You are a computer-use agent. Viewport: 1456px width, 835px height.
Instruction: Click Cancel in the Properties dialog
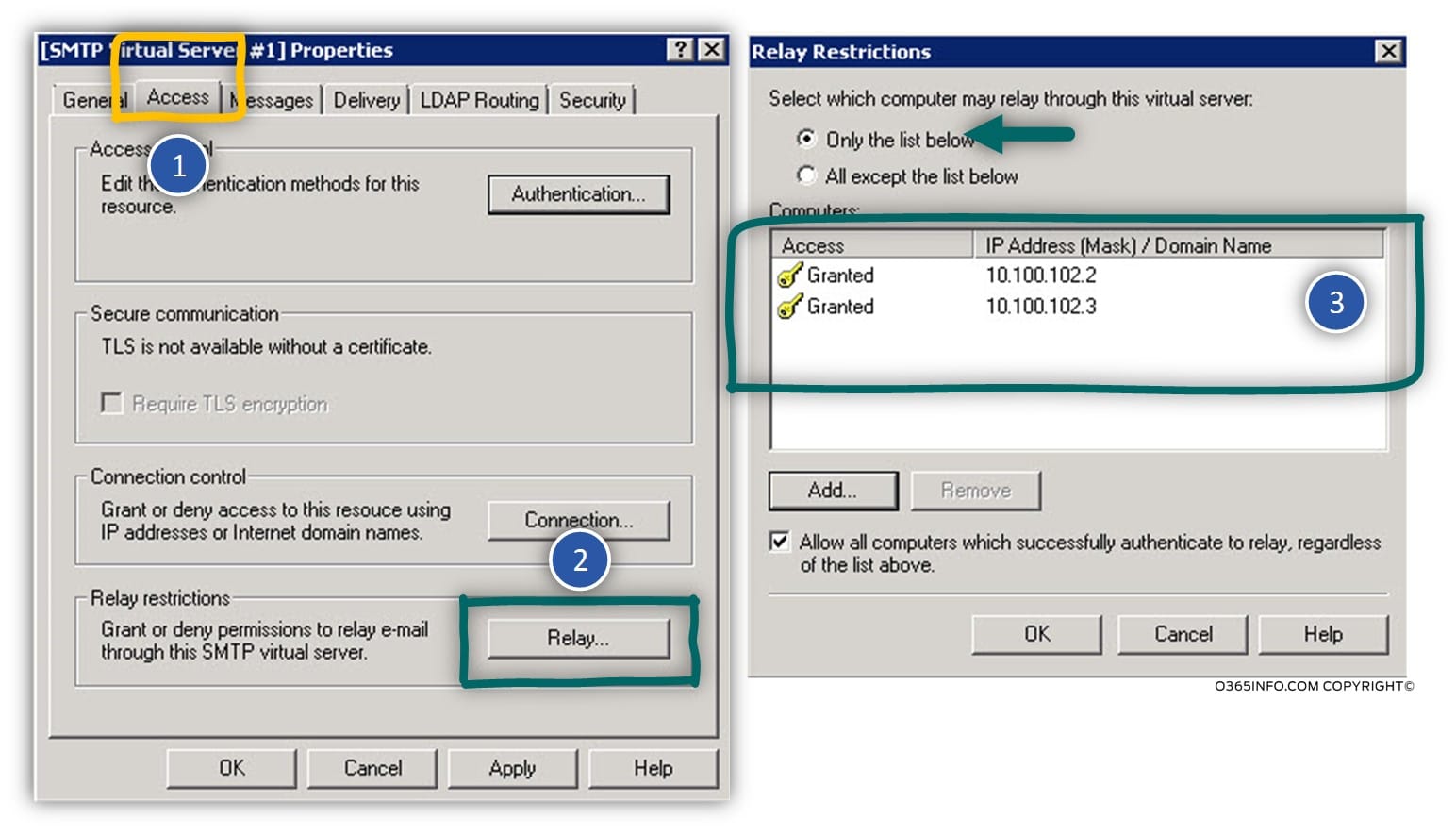pos(372,768)
